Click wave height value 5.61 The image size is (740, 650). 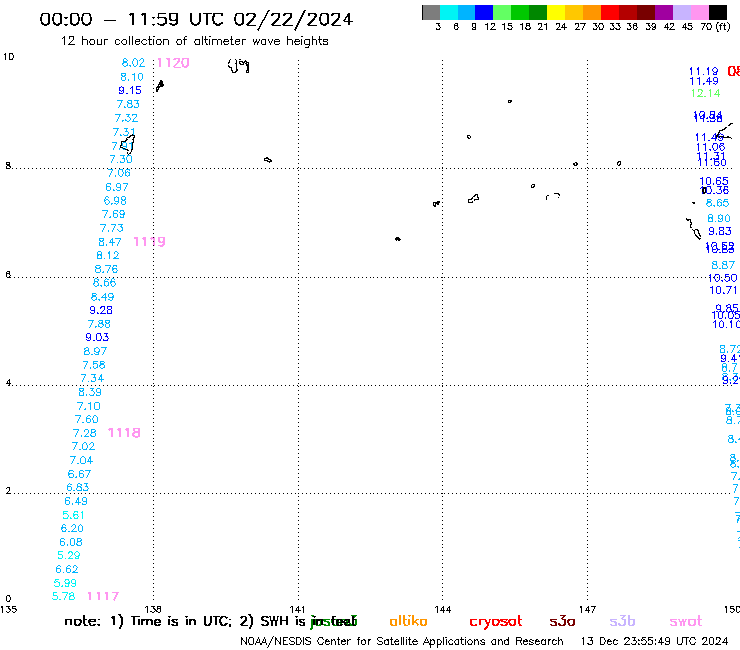click(x=74, y=515)
